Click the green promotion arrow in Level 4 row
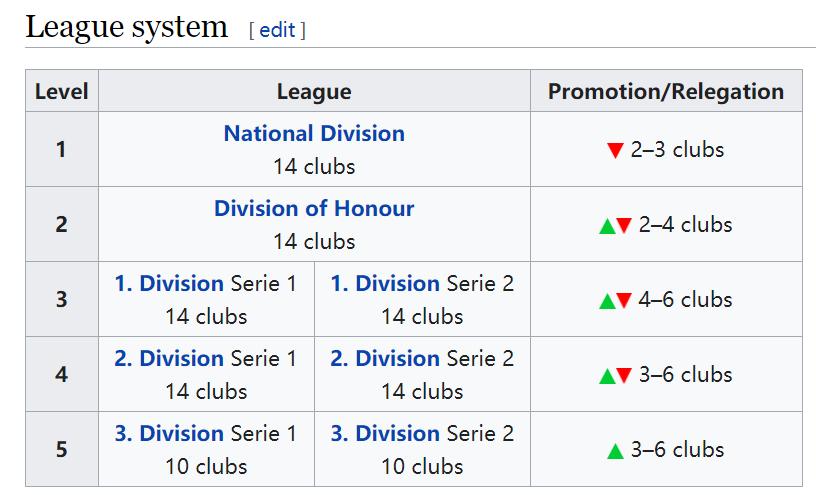Viewport: 816px width, 495px height. (606, 376)
